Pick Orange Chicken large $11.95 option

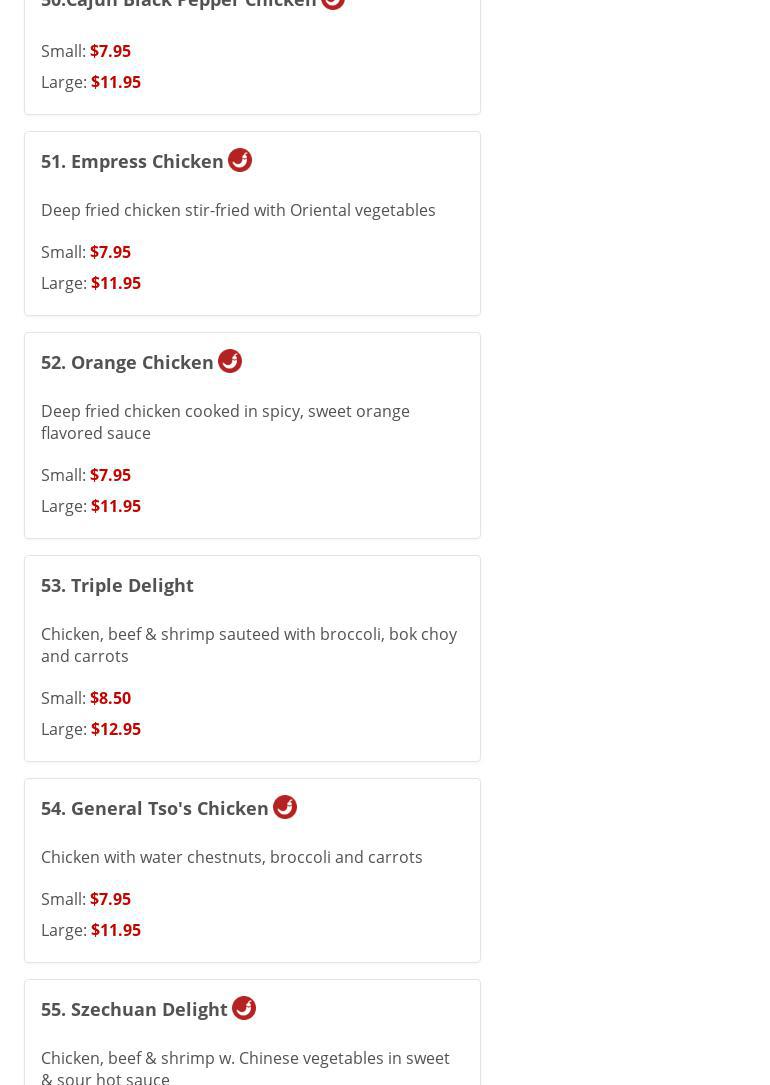[115, 506]
